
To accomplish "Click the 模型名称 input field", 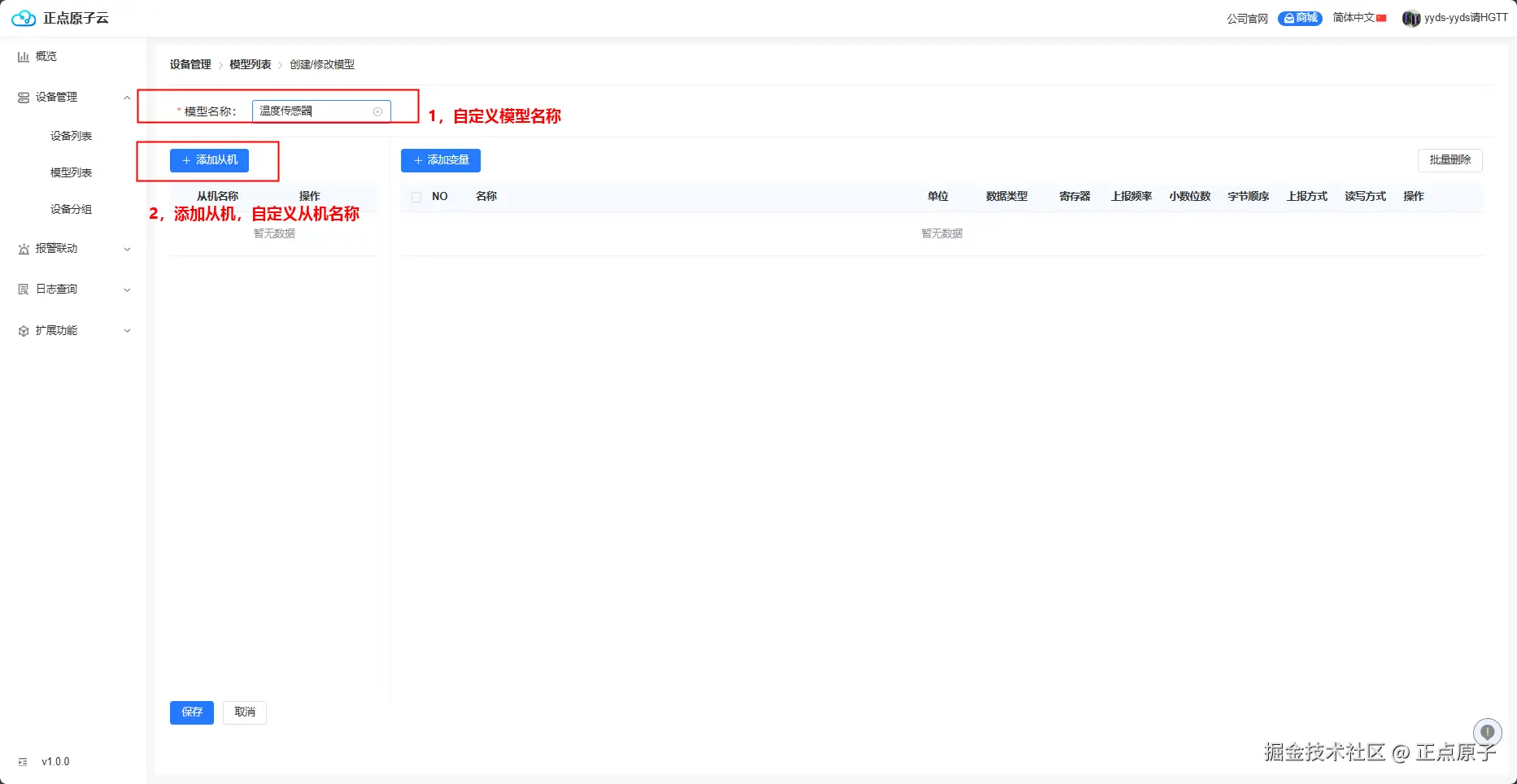I will [321, 111].
